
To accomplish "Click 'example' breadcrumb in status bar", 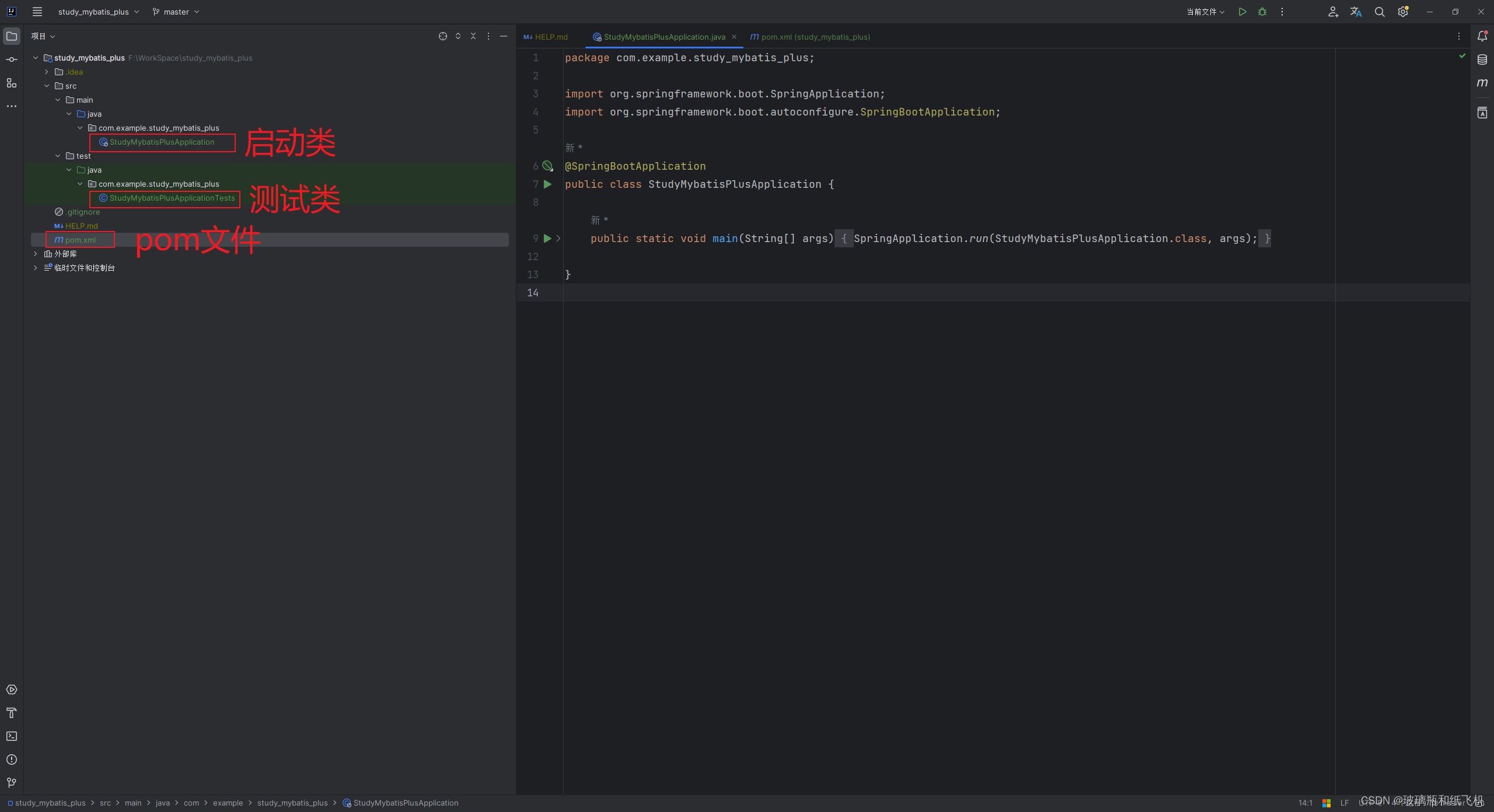I will point(228,803).
